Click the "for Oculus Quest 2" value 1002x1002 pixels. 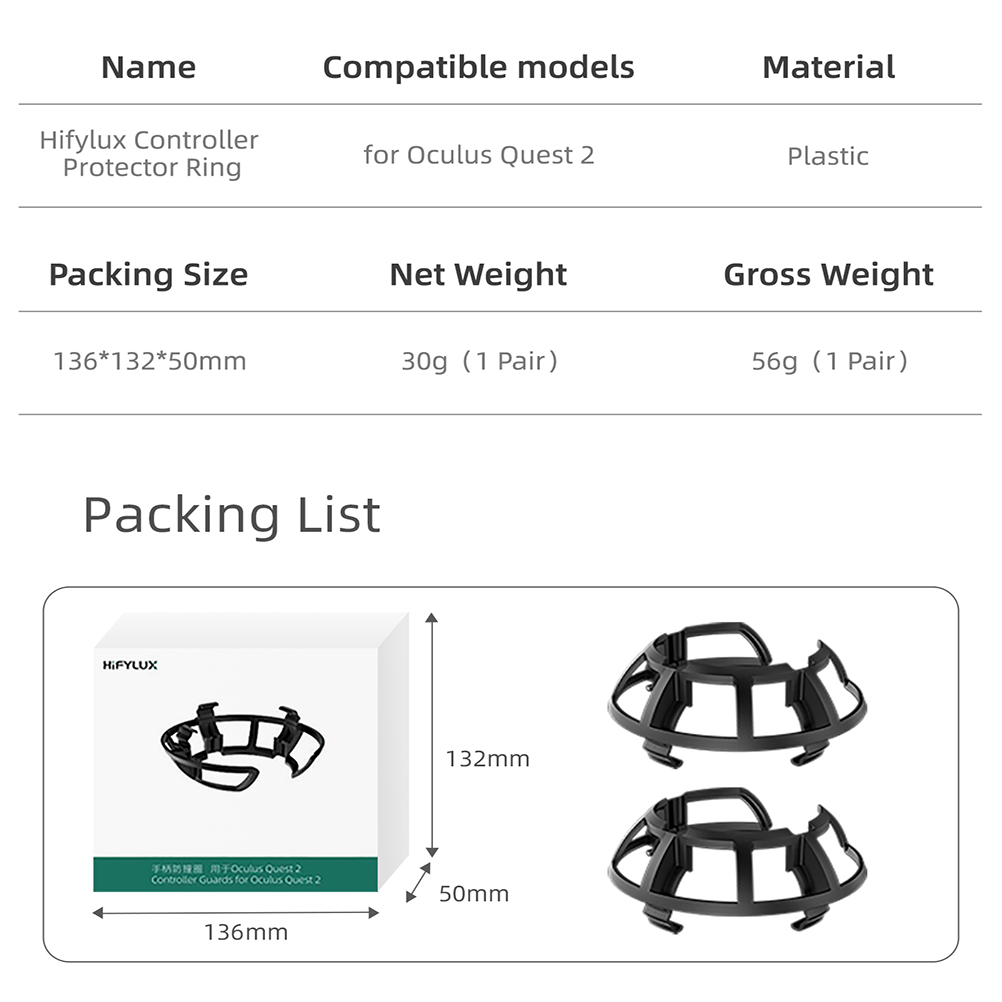click(x=478, y=155)
